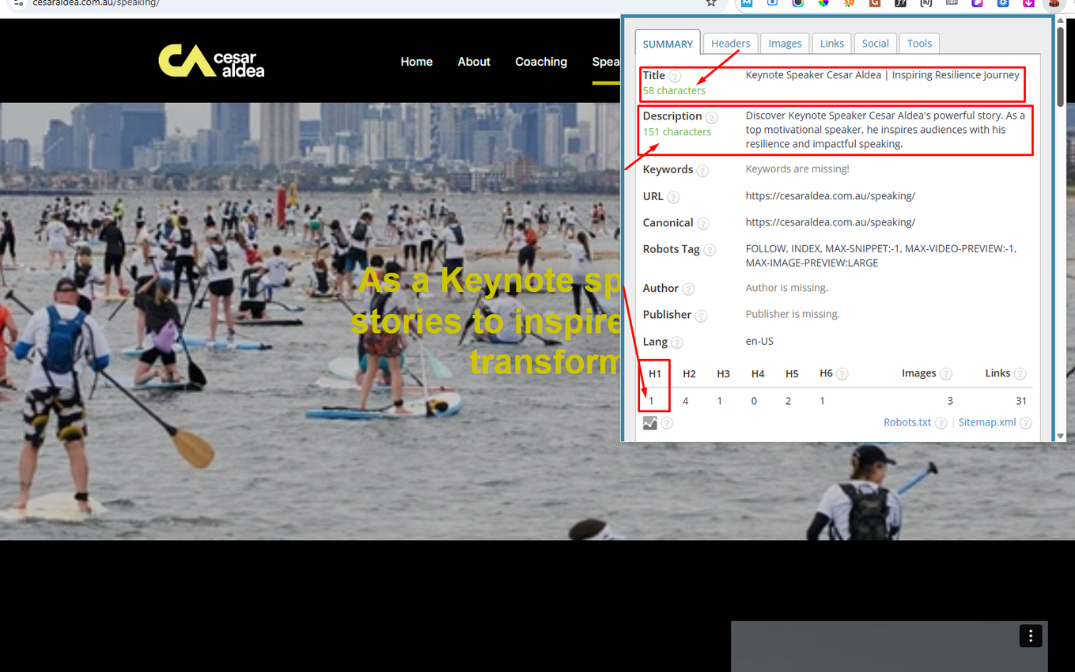Image resolution: width=1075 pixels, height=672 pixels.
Task: Click the help icon next to Links count
Action: pos(1020,374)
